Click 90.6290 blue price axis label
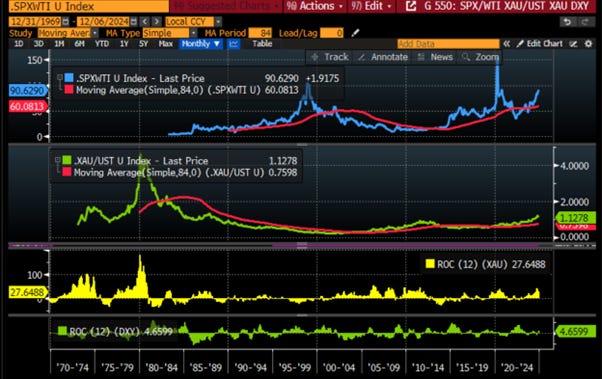Screen dimensions: 602x379 tap(27, 91)
